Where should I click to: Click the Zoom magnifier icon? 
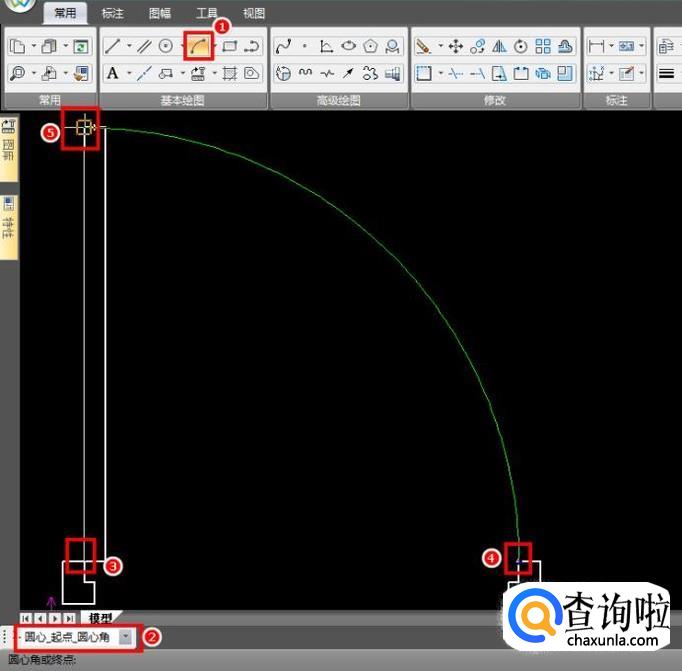17,73
